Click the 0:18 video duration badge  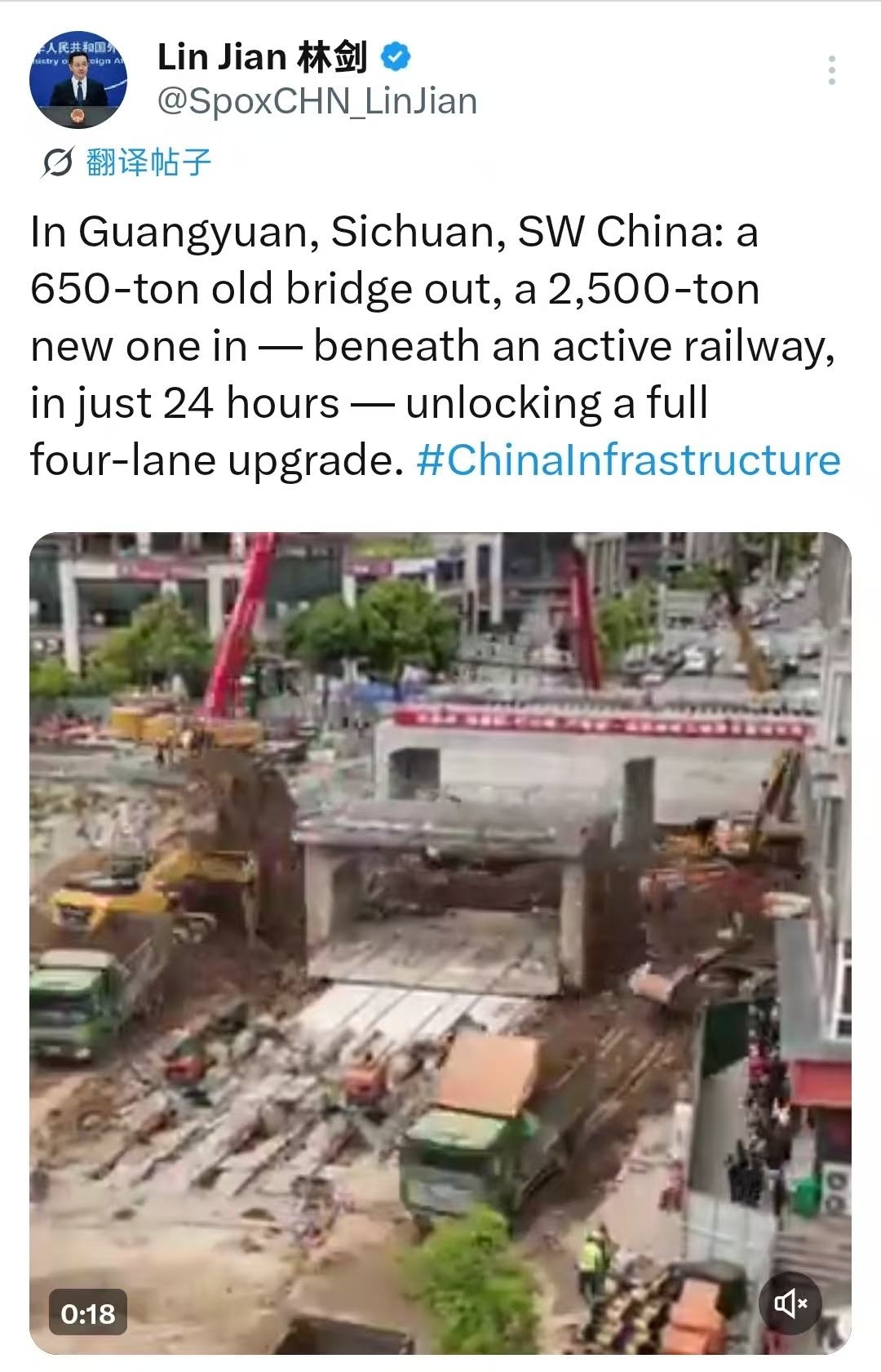tap(88, 1313)
